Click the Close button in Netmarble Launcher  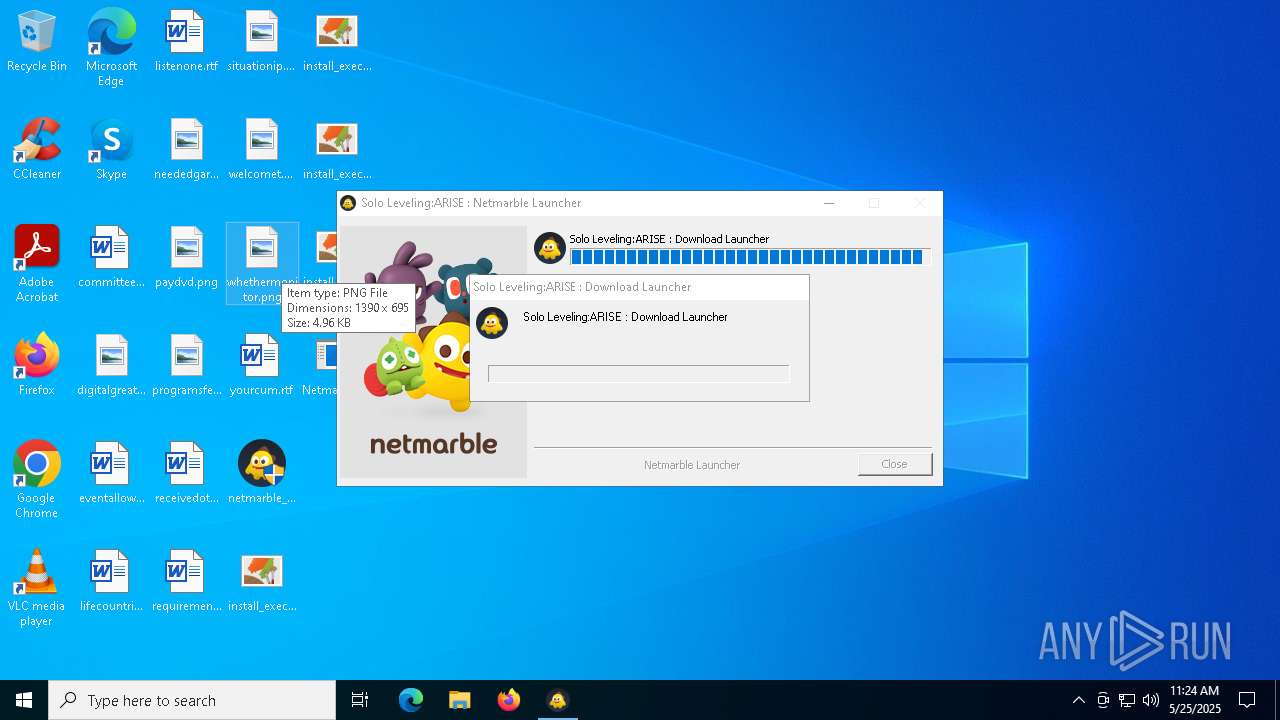pos(894,464)
